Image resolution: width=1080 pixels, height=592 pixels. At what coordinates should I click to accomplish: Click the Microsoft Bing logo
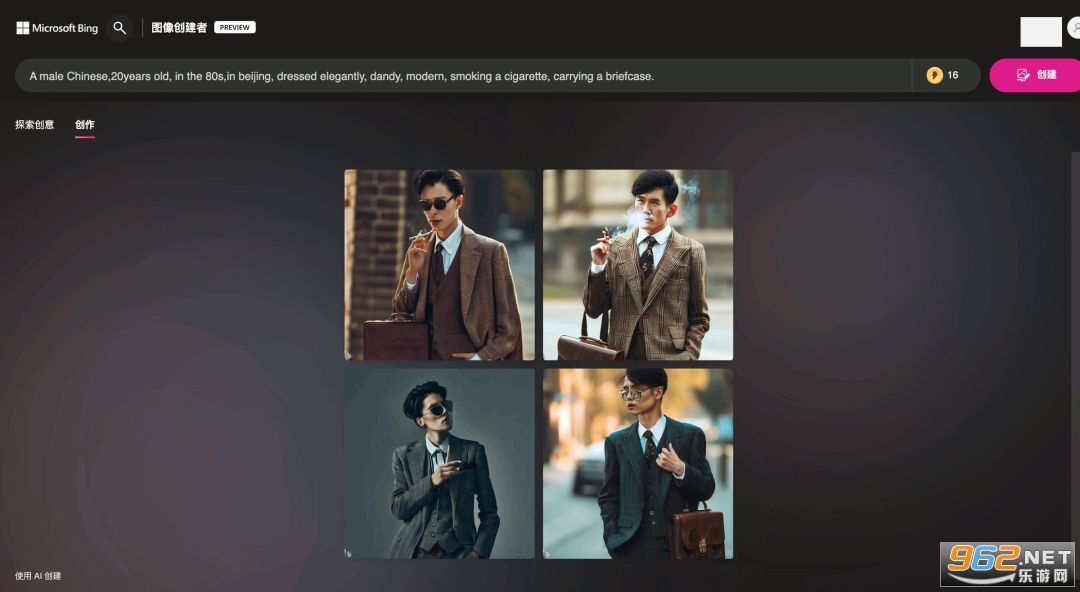(57, 28)
